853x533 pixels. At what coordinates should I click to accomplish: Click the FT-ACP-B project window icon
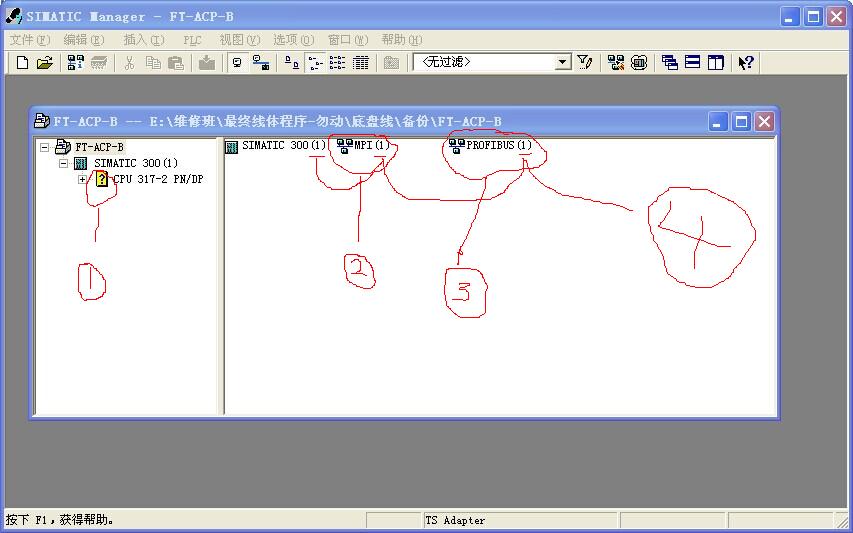[x=42, y=120]
